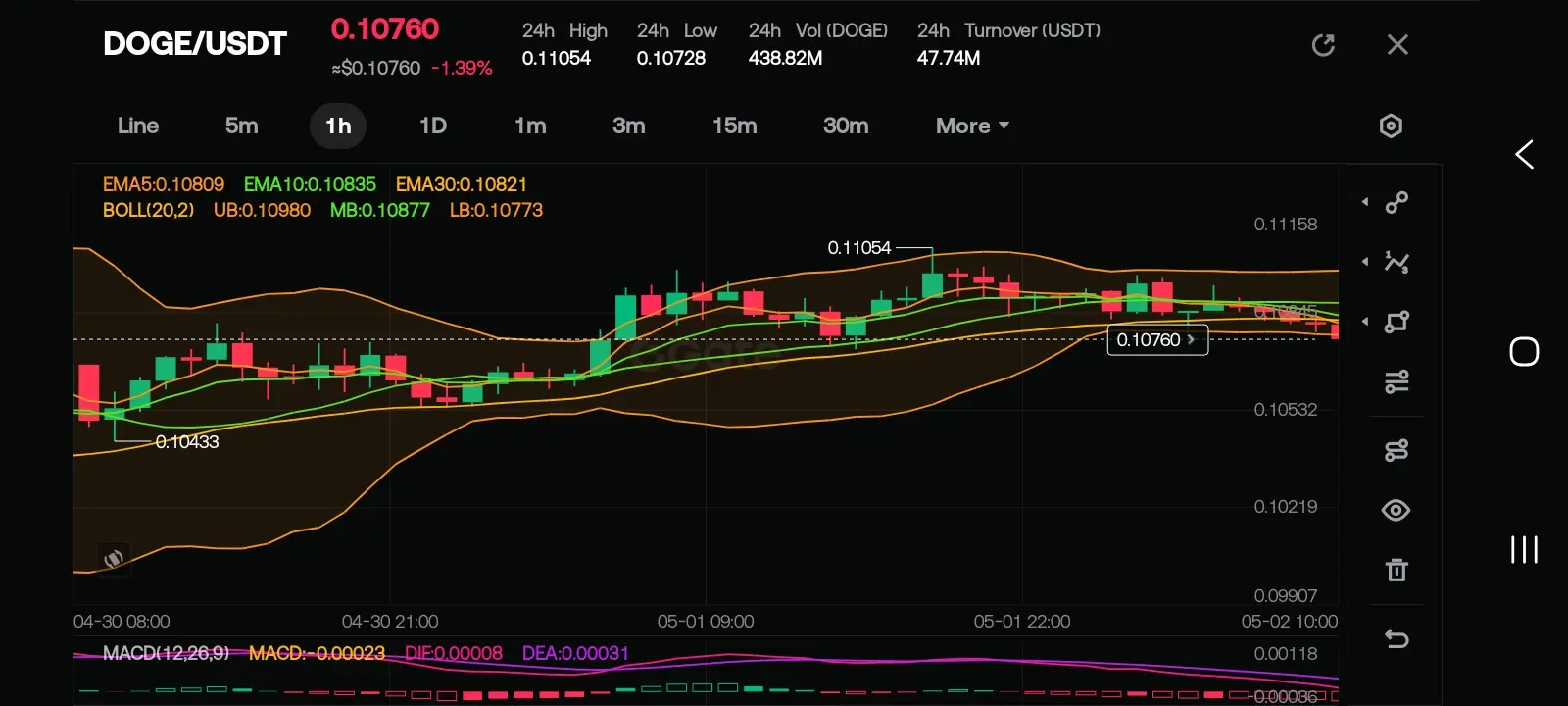Tap the EMA30:0.10821 indicator label

click(462, 184)
